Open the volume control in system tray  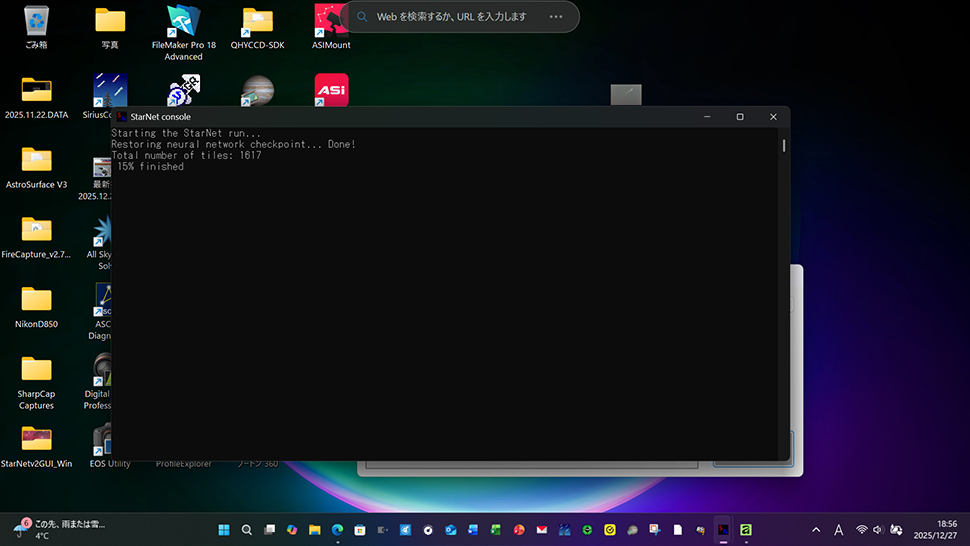click(x=877, y=530)
